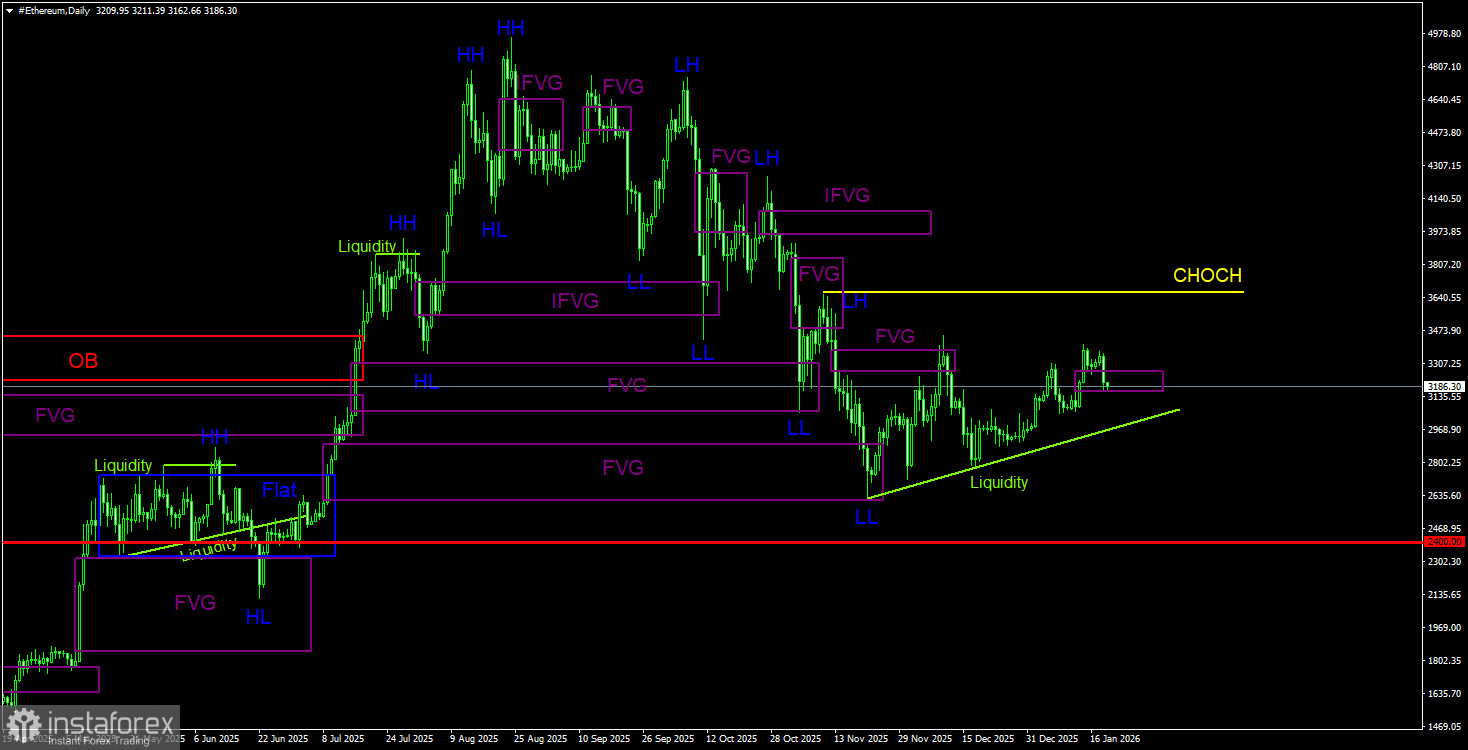The width and height of the screenshot is (1468, 750).
Task: Click the 3807.20 price axis value
Action: [1444, 264]
